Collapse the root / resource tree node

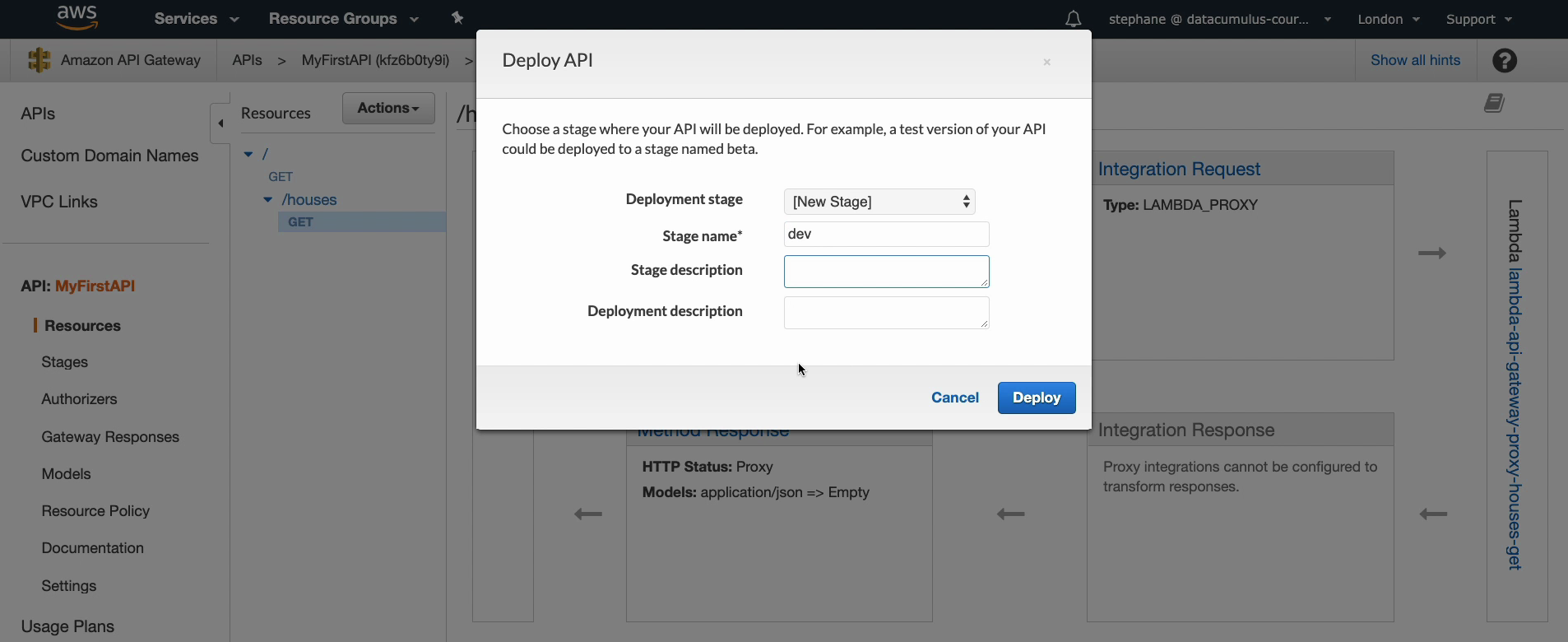pyautogui.click(x=248, y=154)
